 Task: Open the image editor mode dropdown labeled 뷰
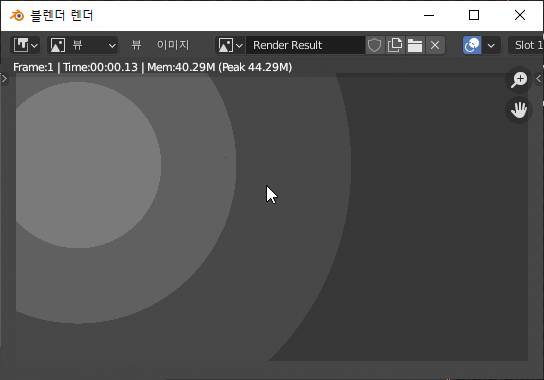[83, 45]
